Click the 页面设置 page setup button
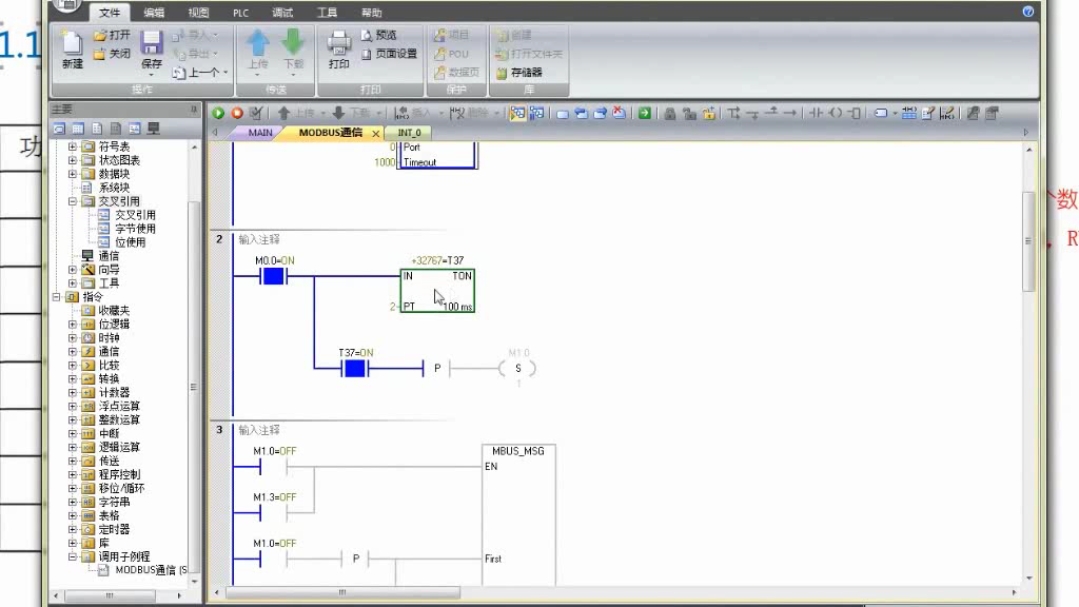This screenshot has height=607, width=1079. 389,53
